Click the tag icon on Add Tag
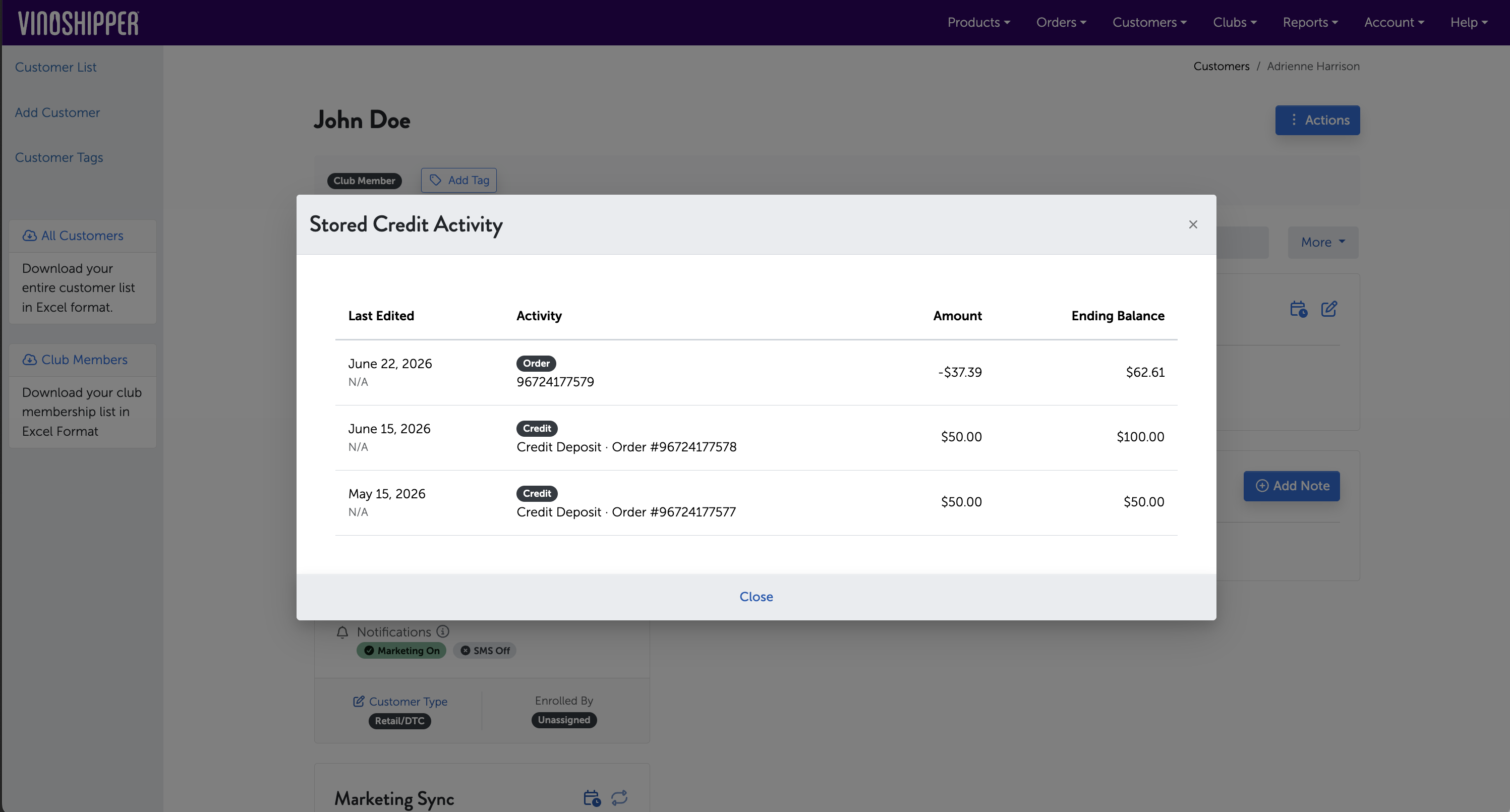1510x812 pixels. [436, 180]
